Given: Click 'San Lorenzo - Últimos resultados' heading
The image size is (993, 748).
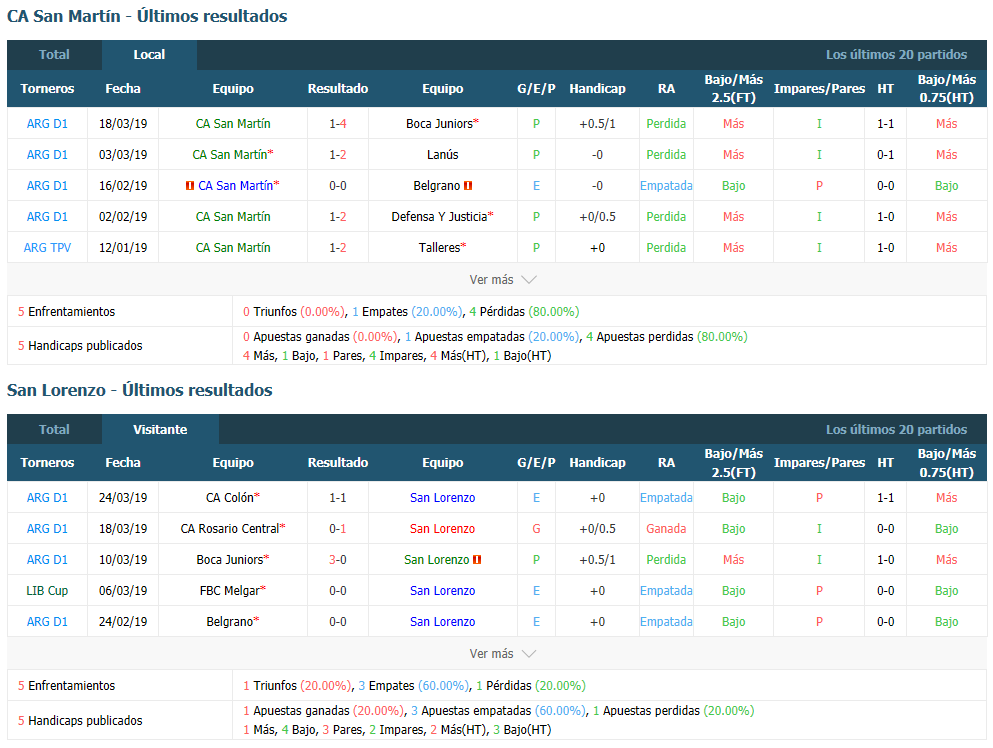Looking at the screenshot, I should pos(140,390).
